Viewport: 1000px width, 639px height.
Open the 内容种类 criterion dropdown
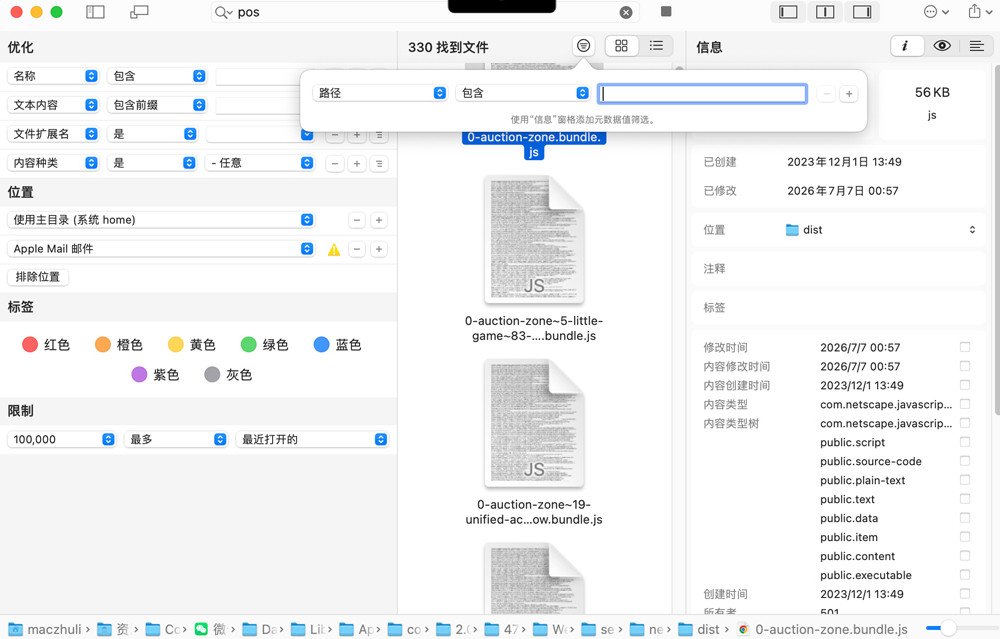(53, 163)
